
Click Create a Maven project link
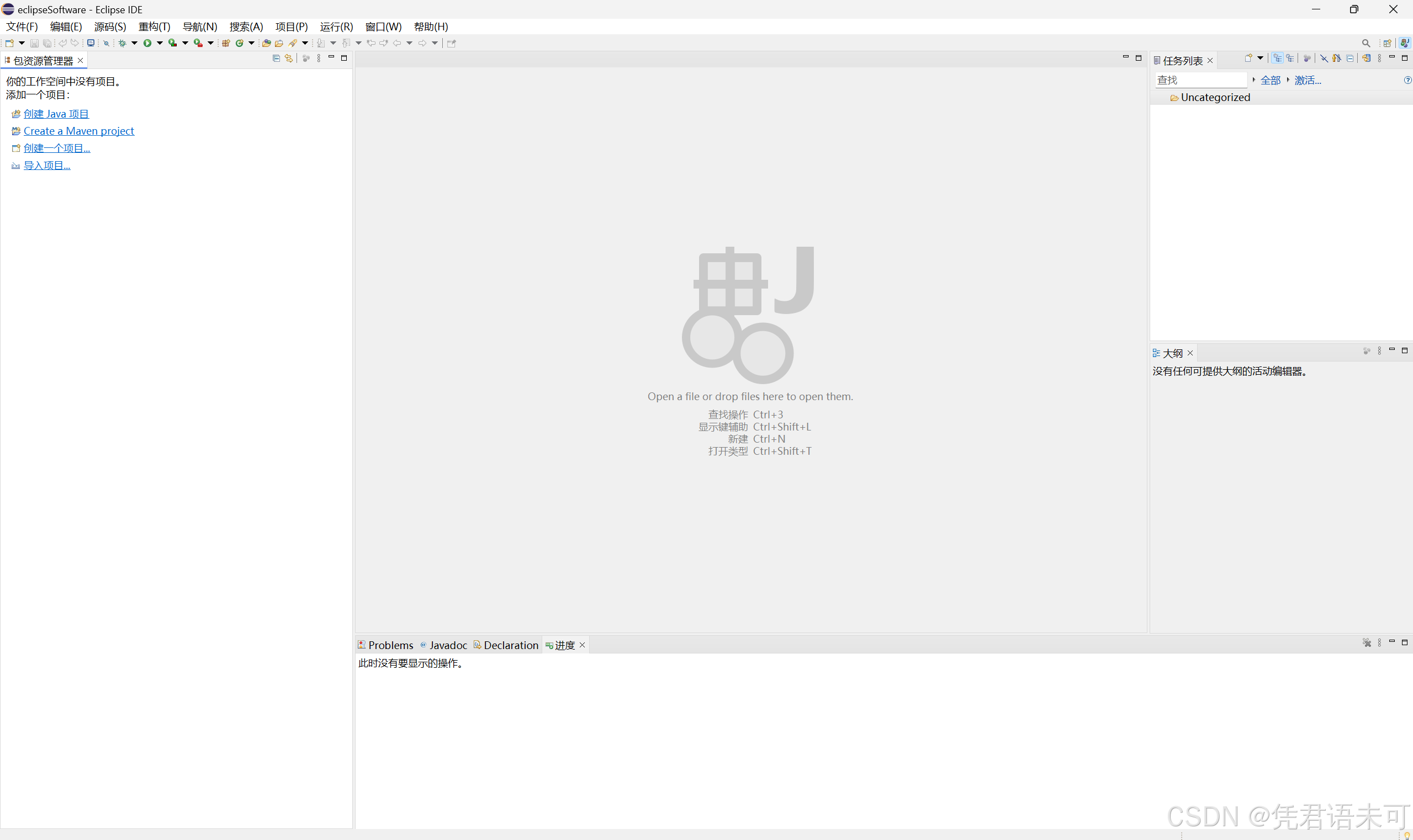79,131
